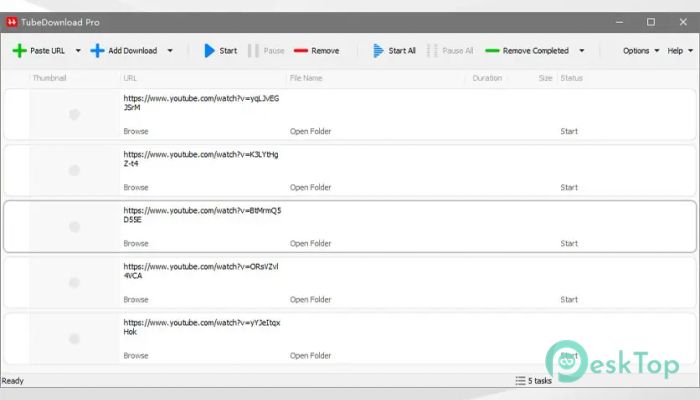Click Browse for the ORsVZvl4VCA video
Viewport: 700px width, 400px height.
[x=136, y=300]
